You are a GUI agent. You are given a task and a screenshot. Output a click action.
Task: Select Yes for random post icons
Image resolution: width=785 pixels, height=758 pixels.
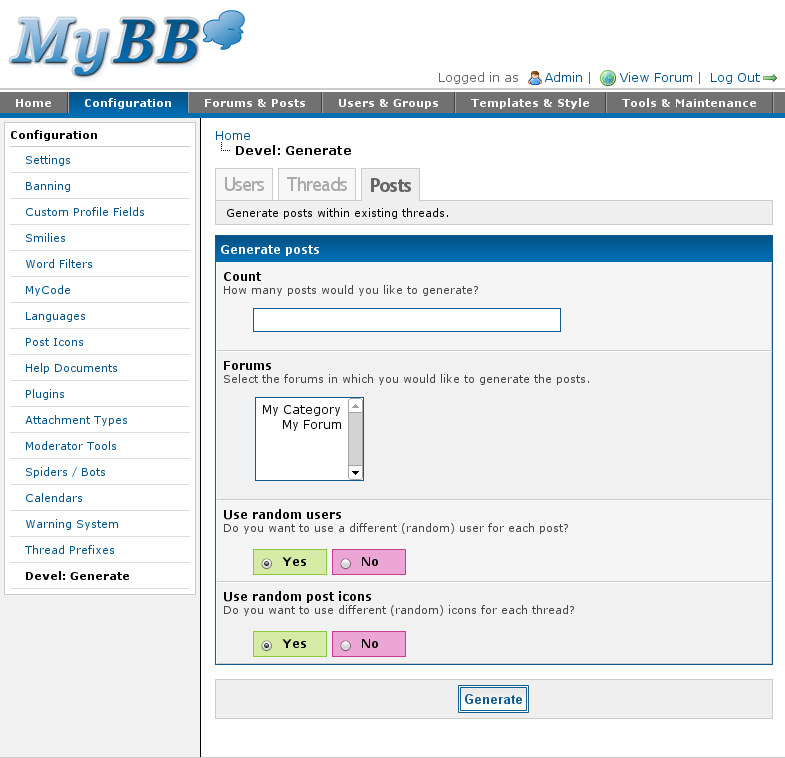coord(267,645)
